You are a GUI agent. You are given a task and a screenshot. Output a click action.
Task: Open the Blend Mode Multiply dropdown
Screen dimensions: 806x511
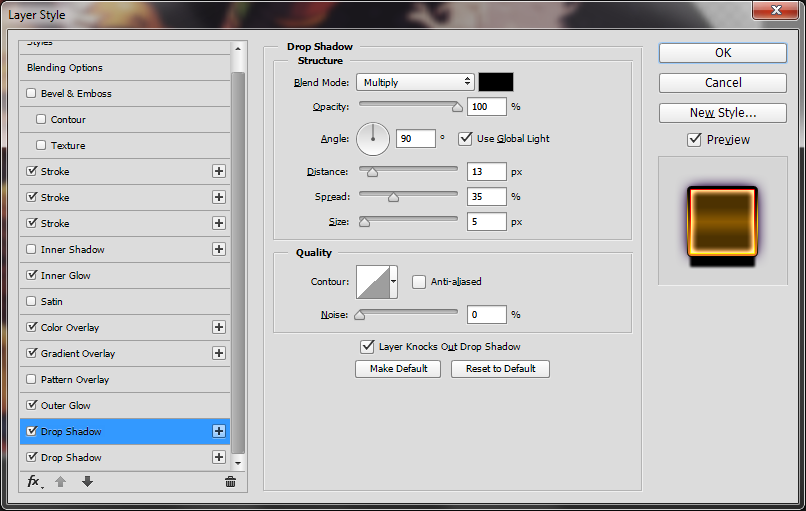pos(415,82)
